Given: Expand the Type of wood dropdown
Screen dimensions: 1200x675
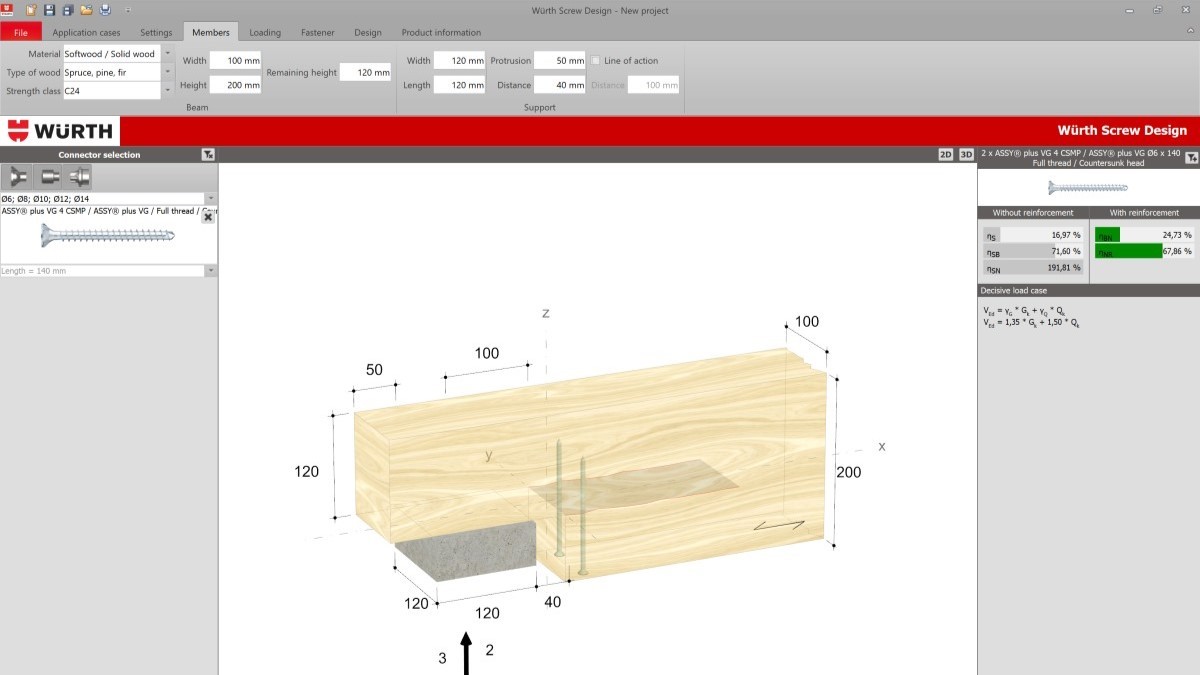Looking at the screenshot, I should click(167, 72).
